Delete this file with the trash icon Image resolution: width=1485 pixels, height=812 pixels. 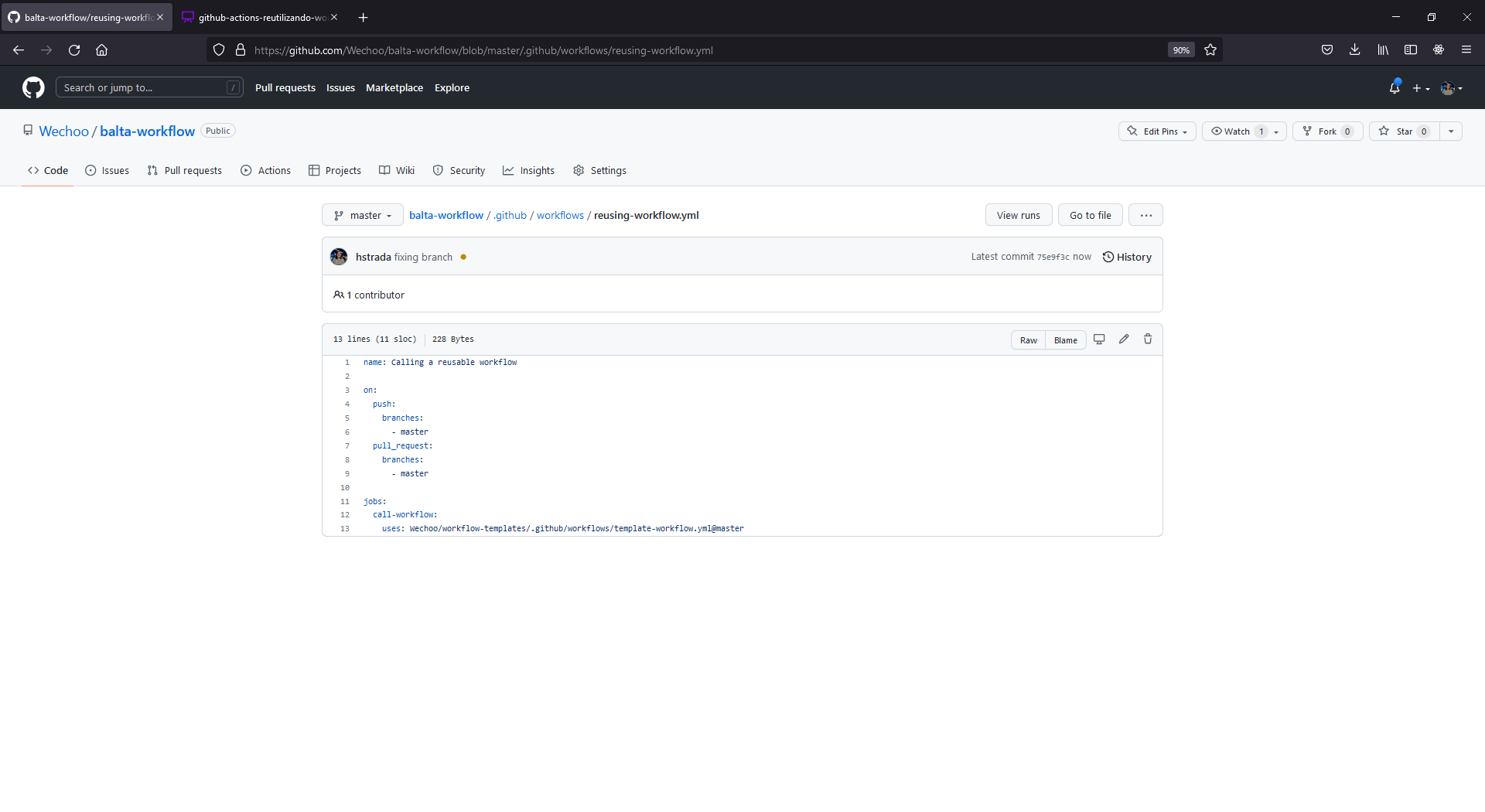[x=1148, y=339]
